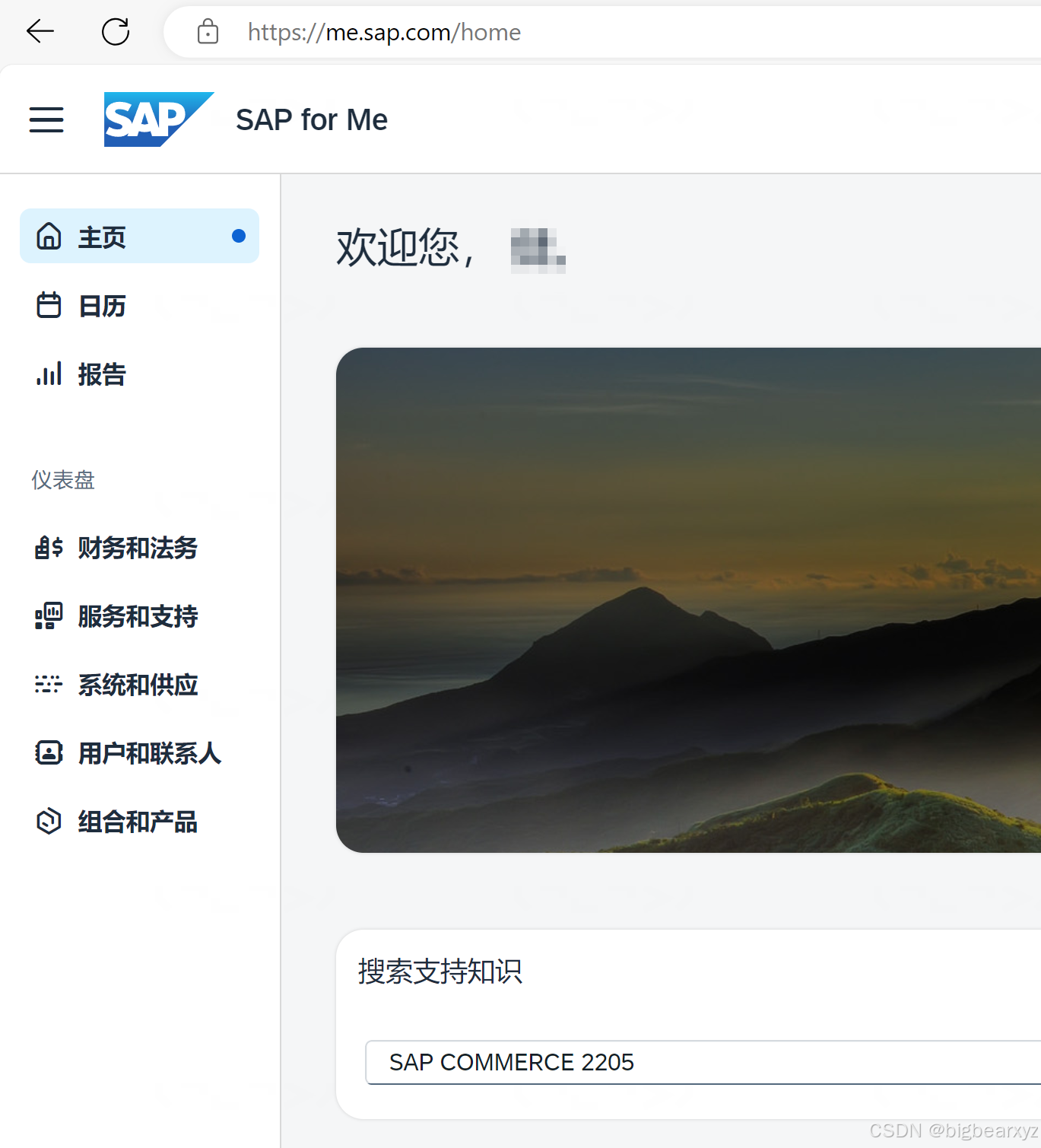
Task: Click the calendar icon beside 日历
Action: (49, 305)
